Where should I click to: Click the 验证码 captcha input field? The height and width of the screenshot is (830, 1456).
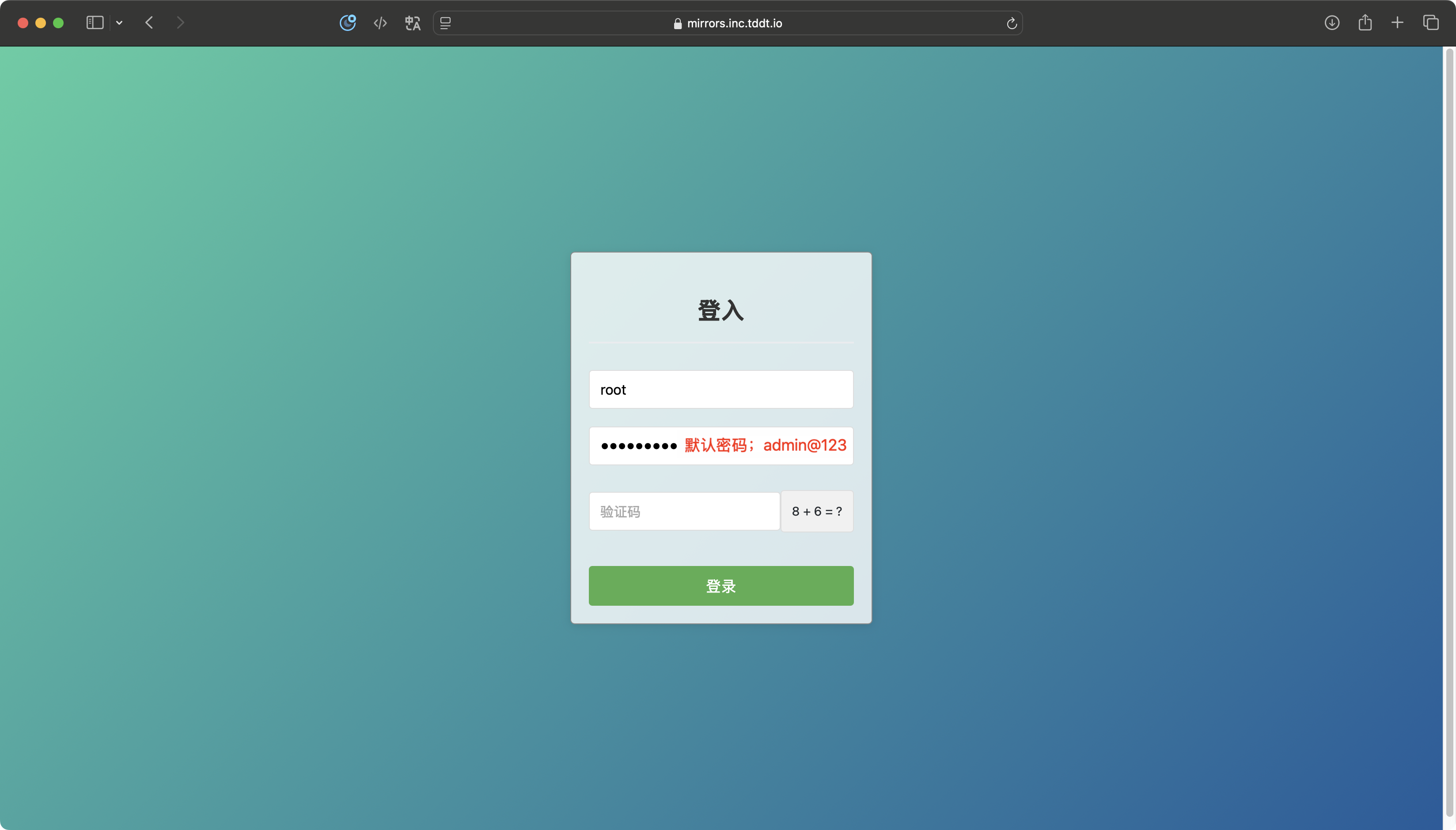pos(684,511)
